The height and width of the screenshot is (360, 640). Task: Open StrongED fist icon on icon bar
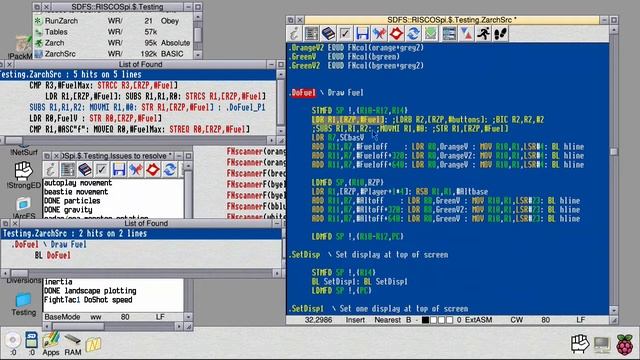580,344
